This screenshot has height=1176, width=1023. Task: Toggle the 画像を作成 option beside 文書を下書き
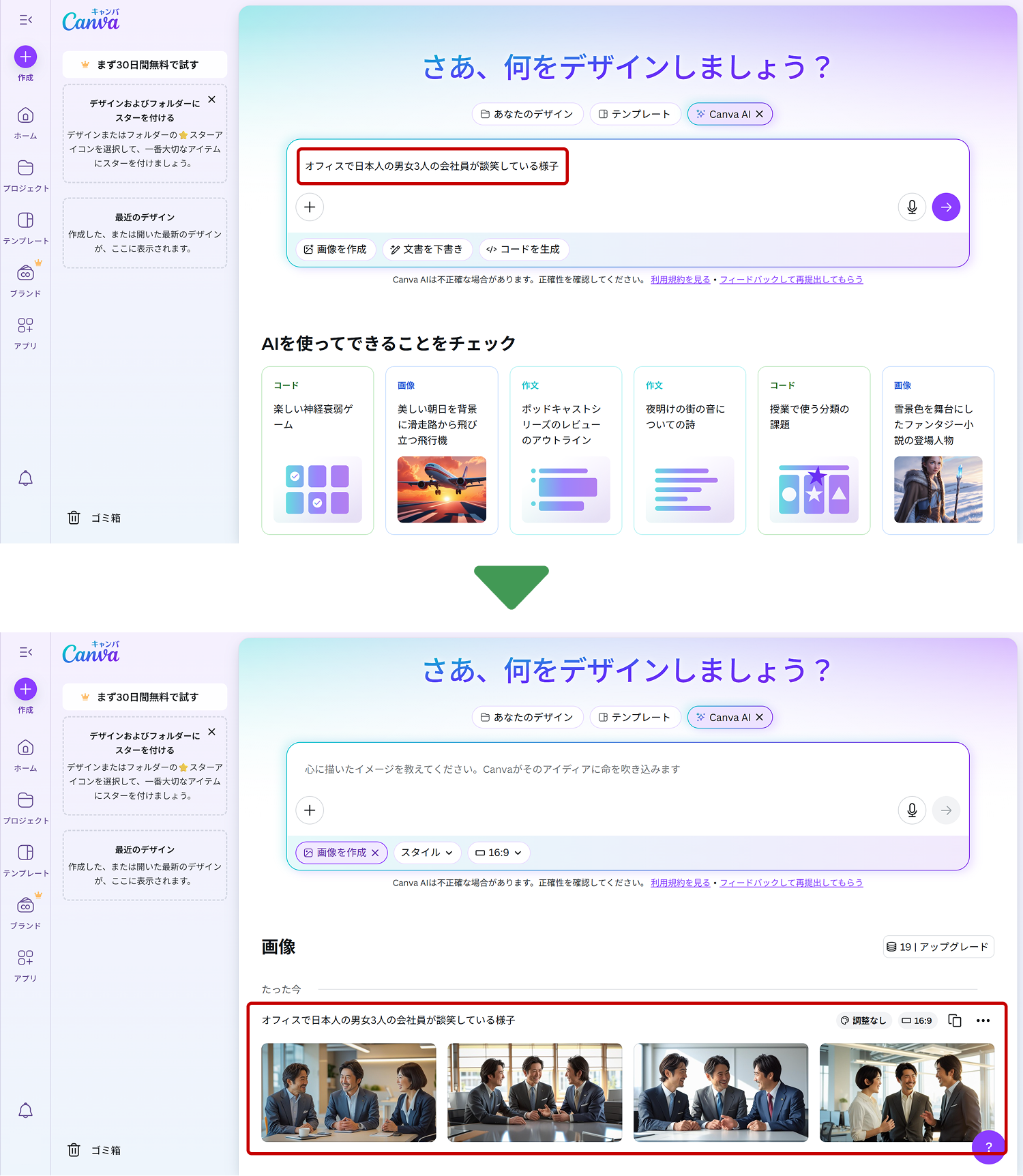coord(336,250)
